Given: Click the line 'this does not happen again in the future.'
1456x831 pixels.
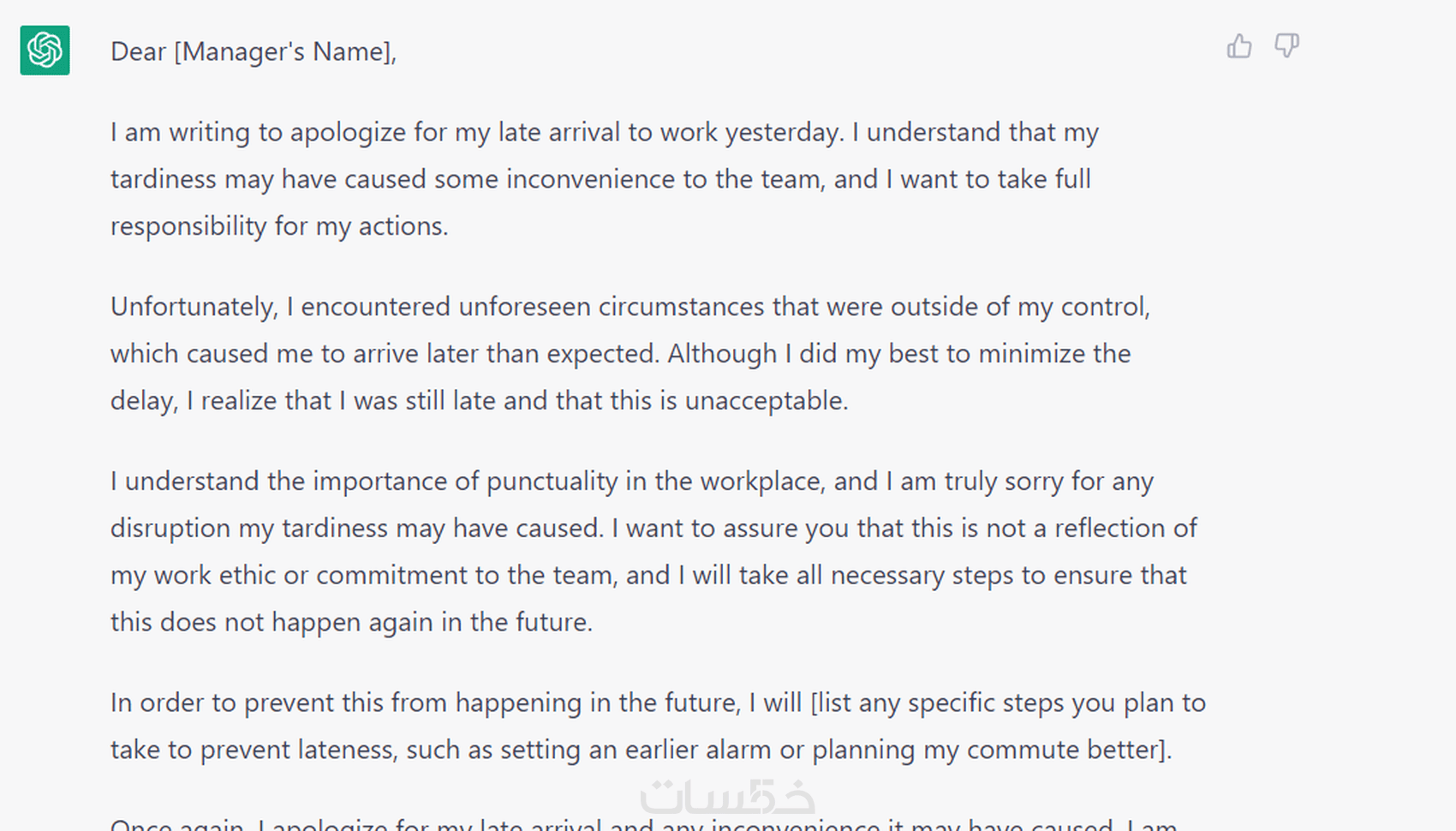Looking at the screenshot, I should click(351, 622).
